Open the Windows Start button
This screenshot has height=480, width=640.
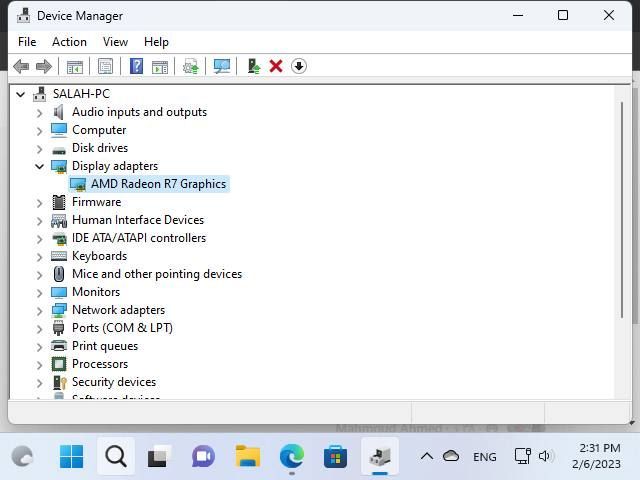pyautogui.click(x=71, y=456)
